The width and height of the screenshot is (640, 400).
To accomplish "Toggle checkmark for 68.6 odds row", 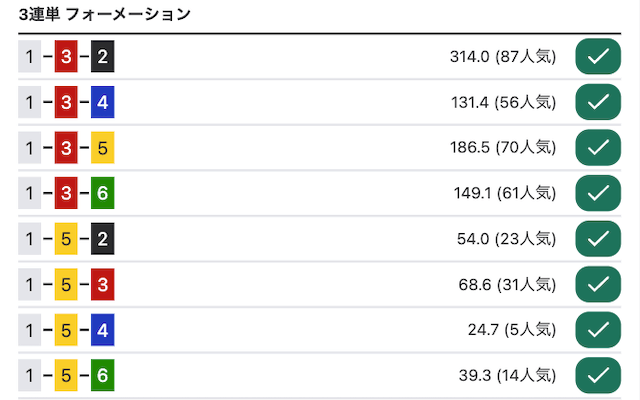I will coord(598,284).
